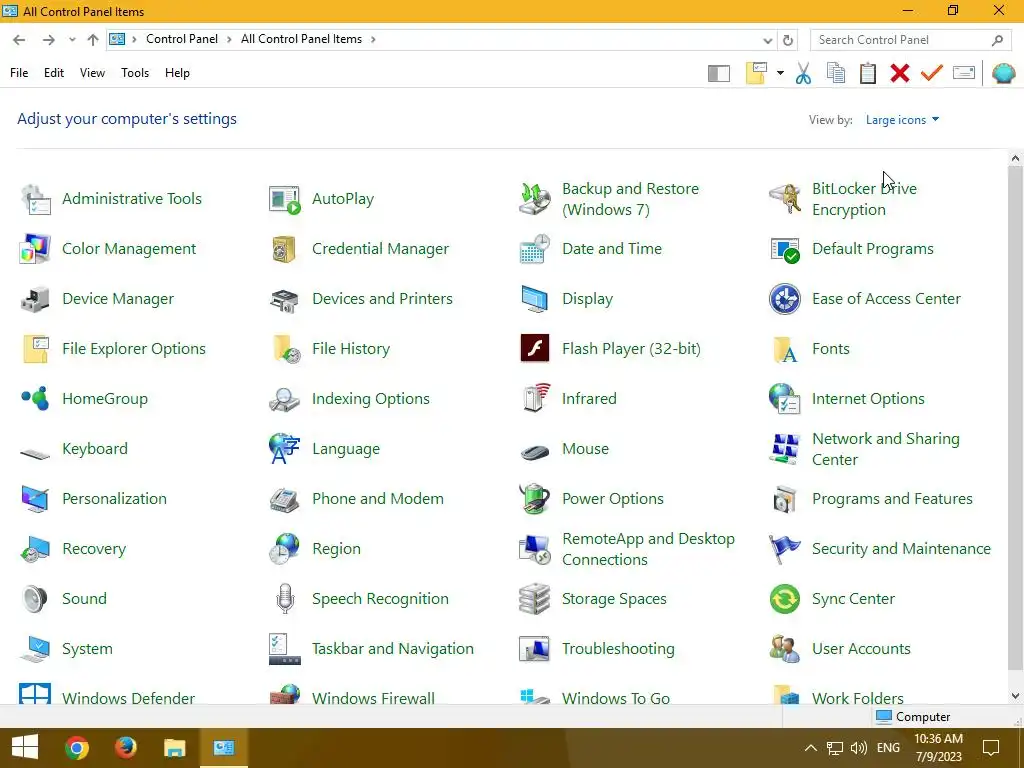Open the Color Management icon
1024x768 pixels.
(35, 249)
